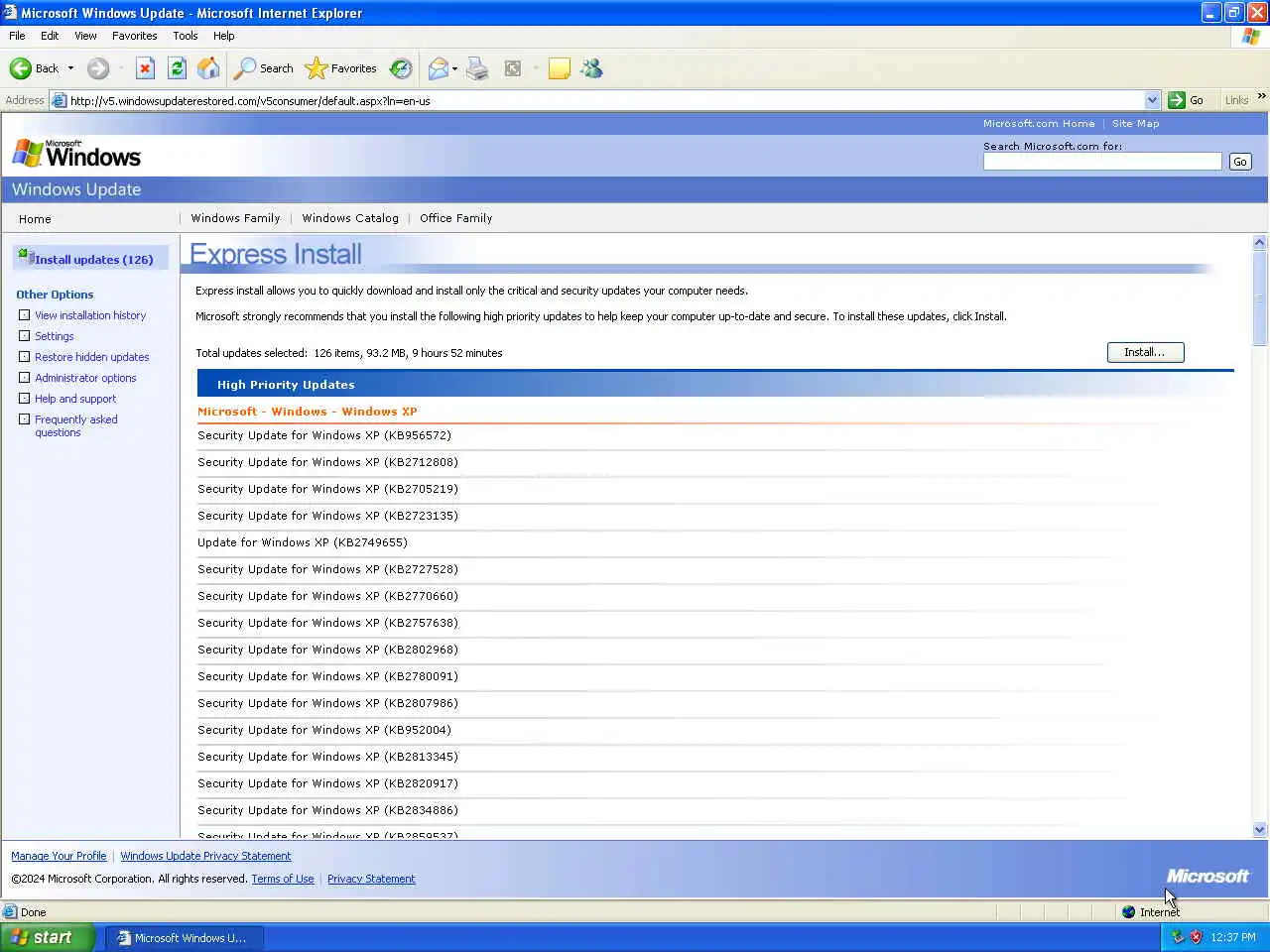Open the File menu
This screenshot has width=1270, height=952.
[x=17, y=36]
